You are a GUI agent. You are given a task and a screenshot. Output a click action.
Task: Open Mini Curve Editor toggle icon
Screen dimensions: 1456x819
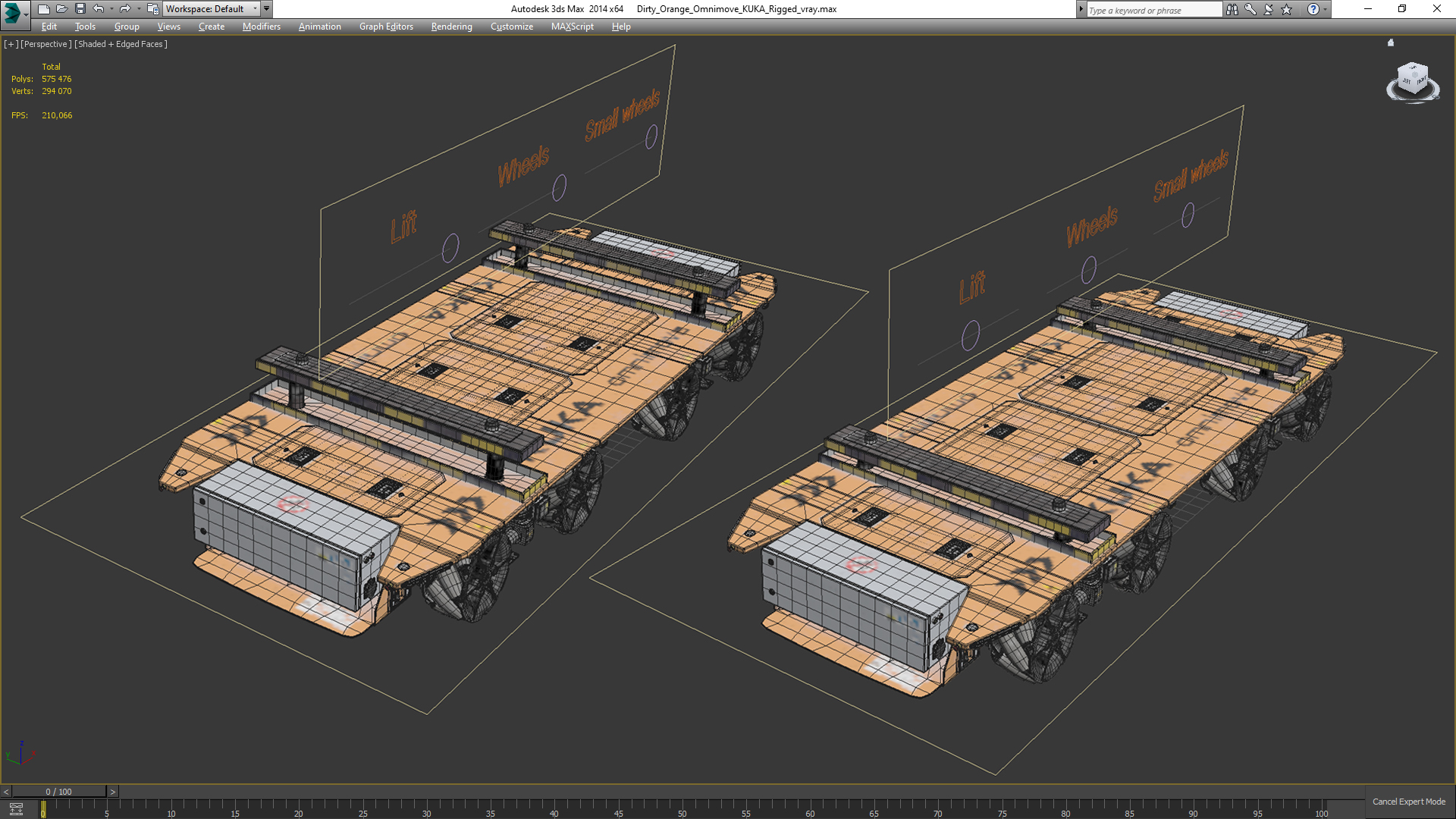click(x=16, y=809)
